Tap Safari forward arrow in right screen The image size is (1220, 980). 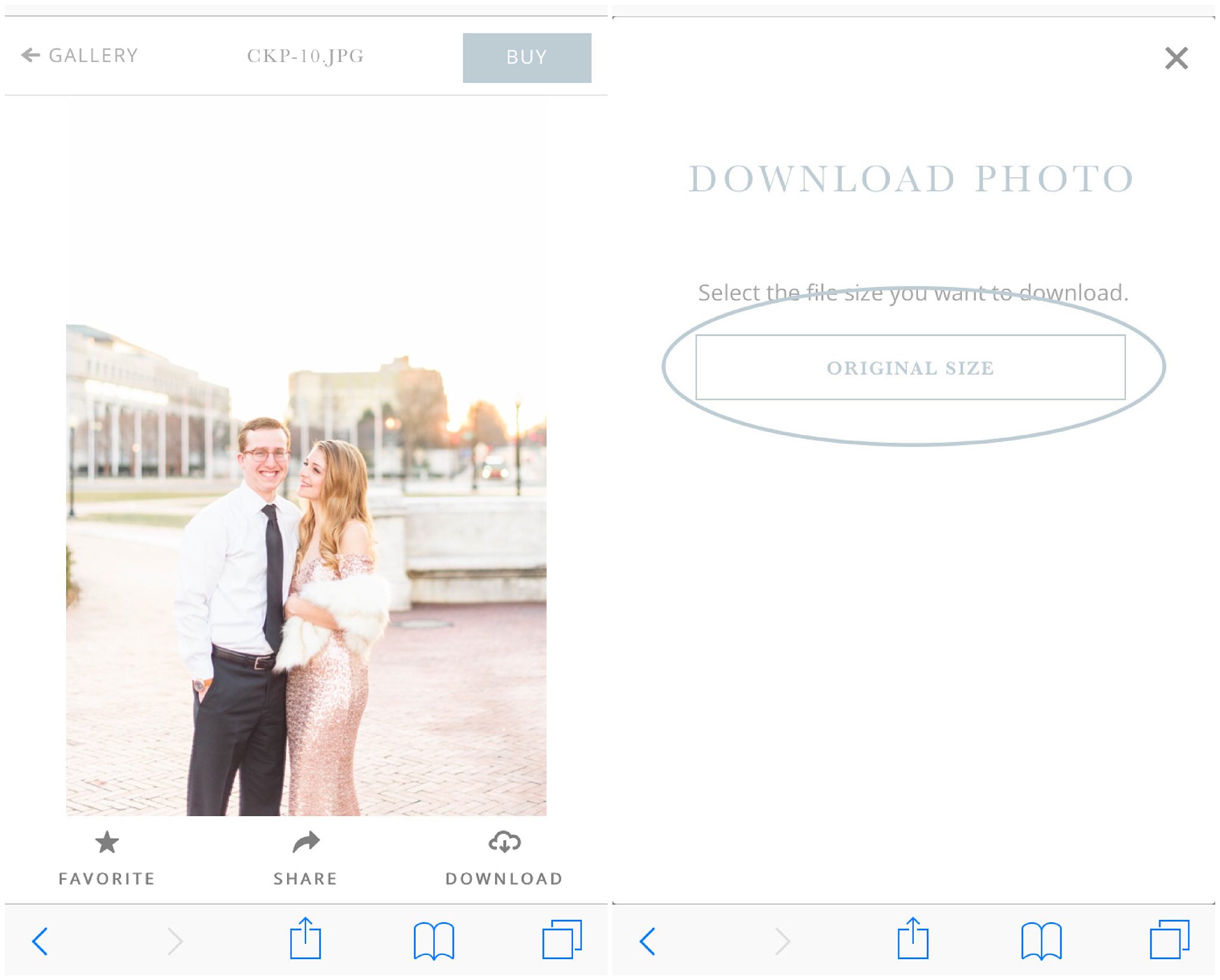(782, 941)
